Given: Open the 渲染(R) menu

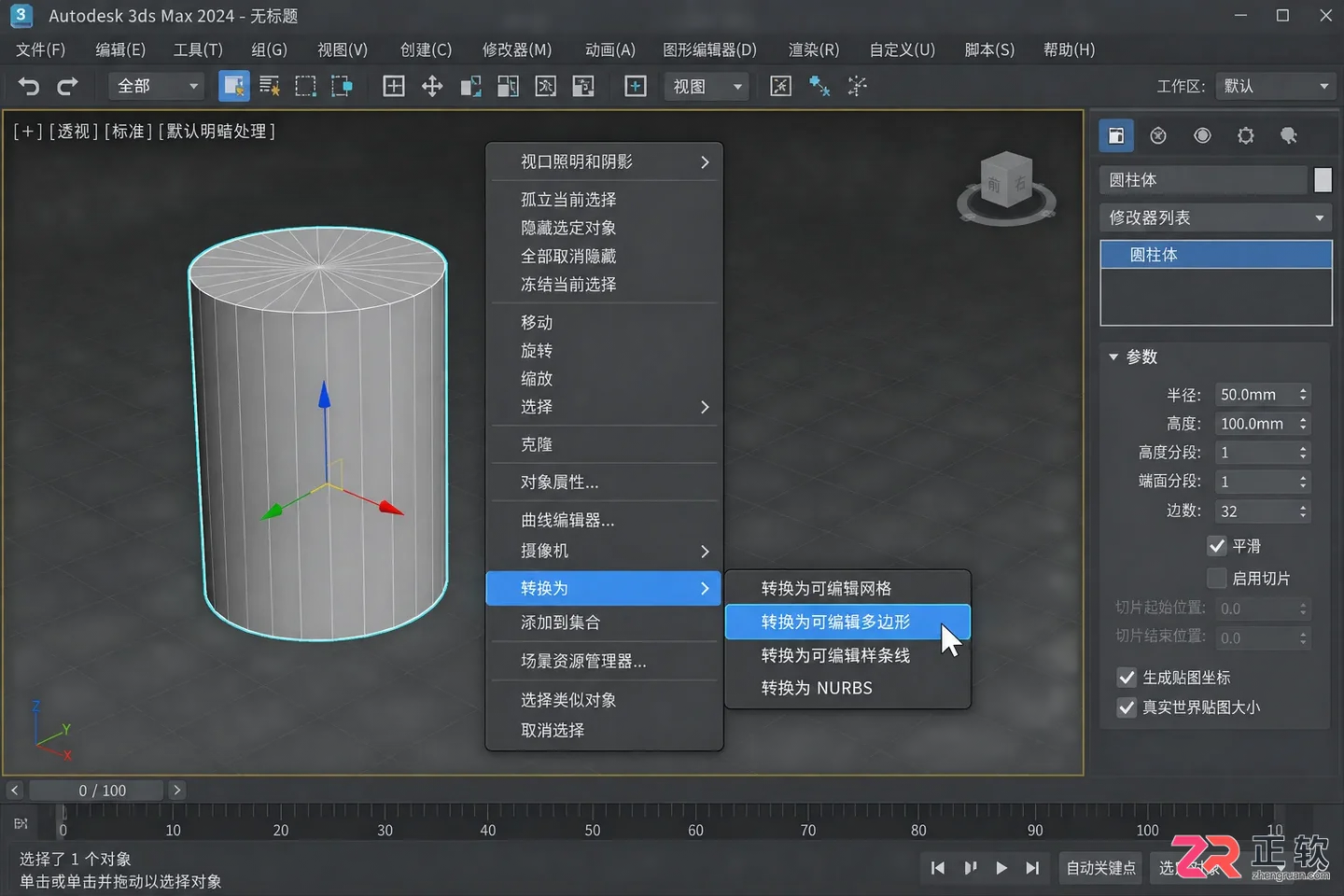Looking at the screenshot, I should [814, 49].
